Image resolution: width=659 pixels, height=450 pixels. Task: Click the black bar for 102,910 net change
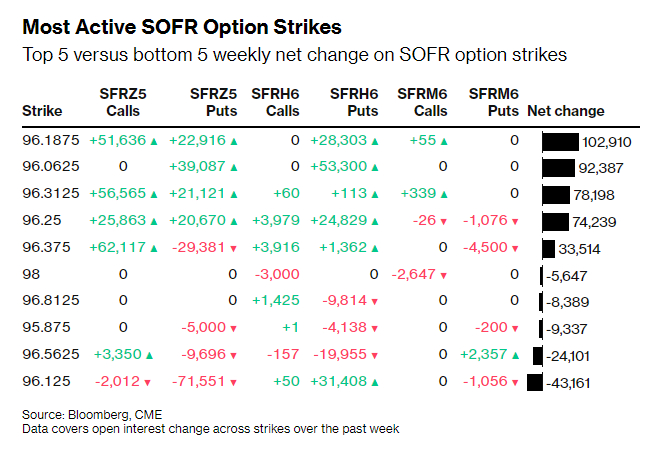[x=560, y=142]
